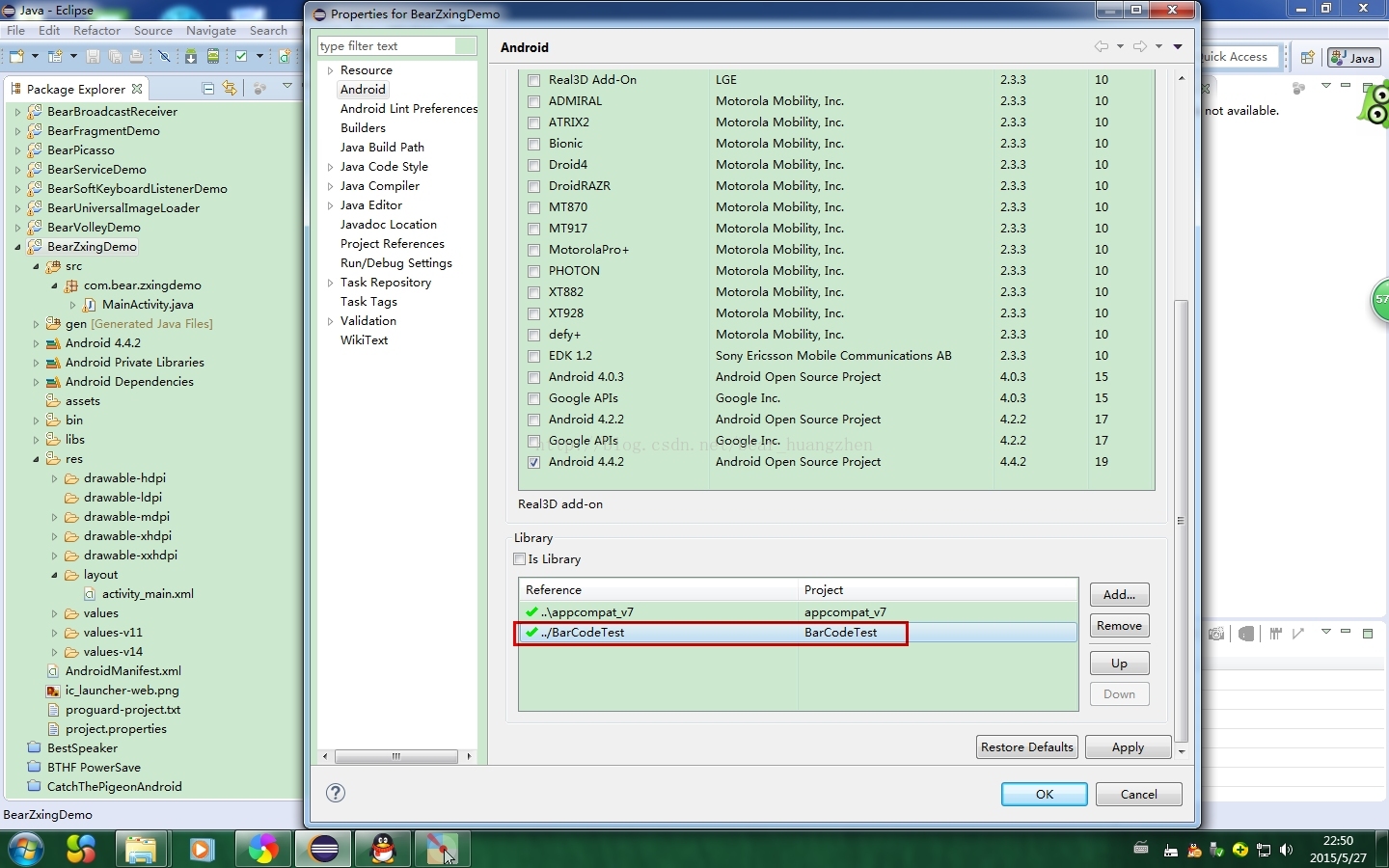Screen dimensions: 1389x868
Task: Expand the Resource node in properties tree
Action: click(330, 70)
